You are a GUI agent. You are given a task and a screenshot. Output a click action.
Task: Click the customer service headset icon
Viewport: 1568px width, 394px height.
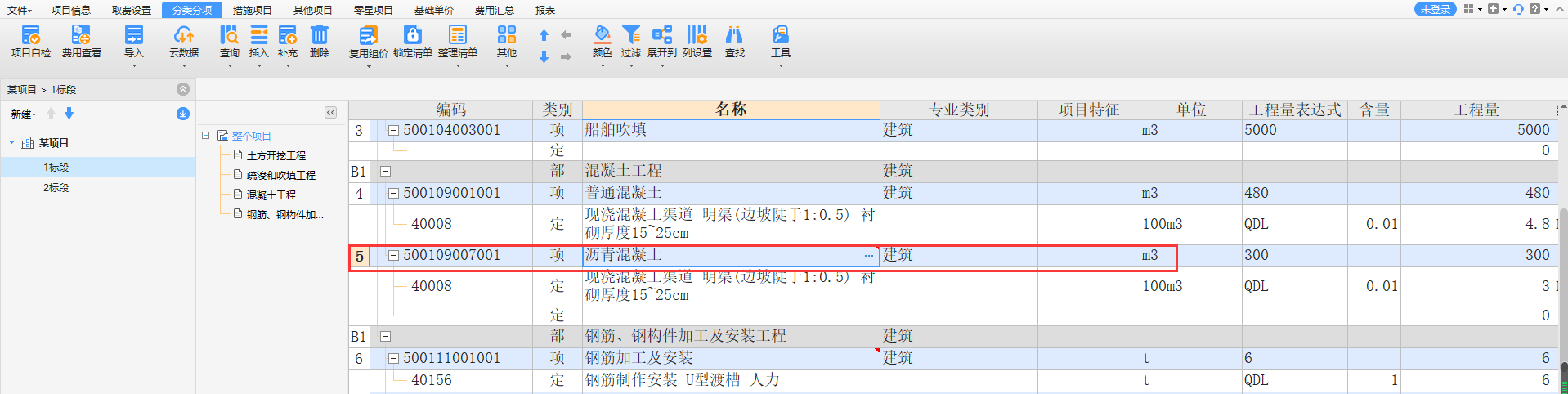tap(1518, 9)
